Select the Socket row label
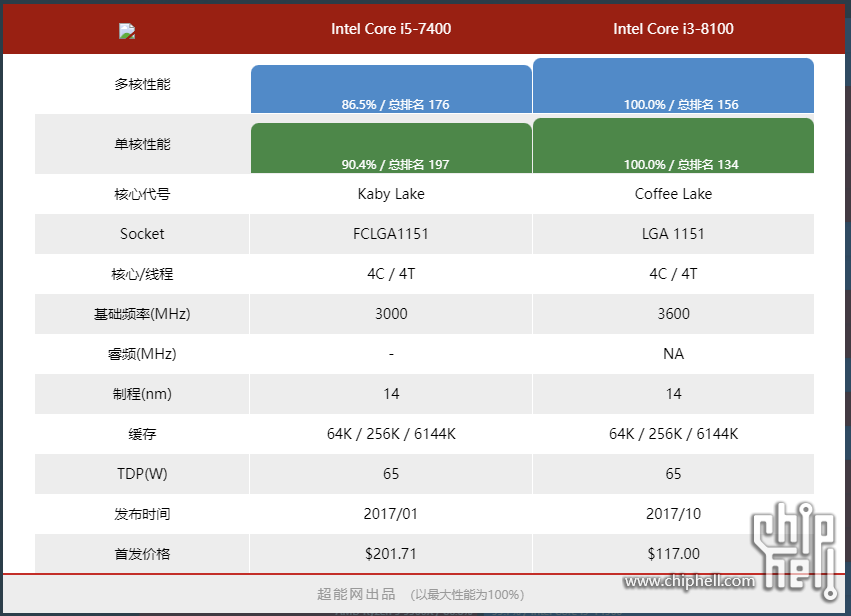The width and height of the screenshot is (851, 616). 142,234
